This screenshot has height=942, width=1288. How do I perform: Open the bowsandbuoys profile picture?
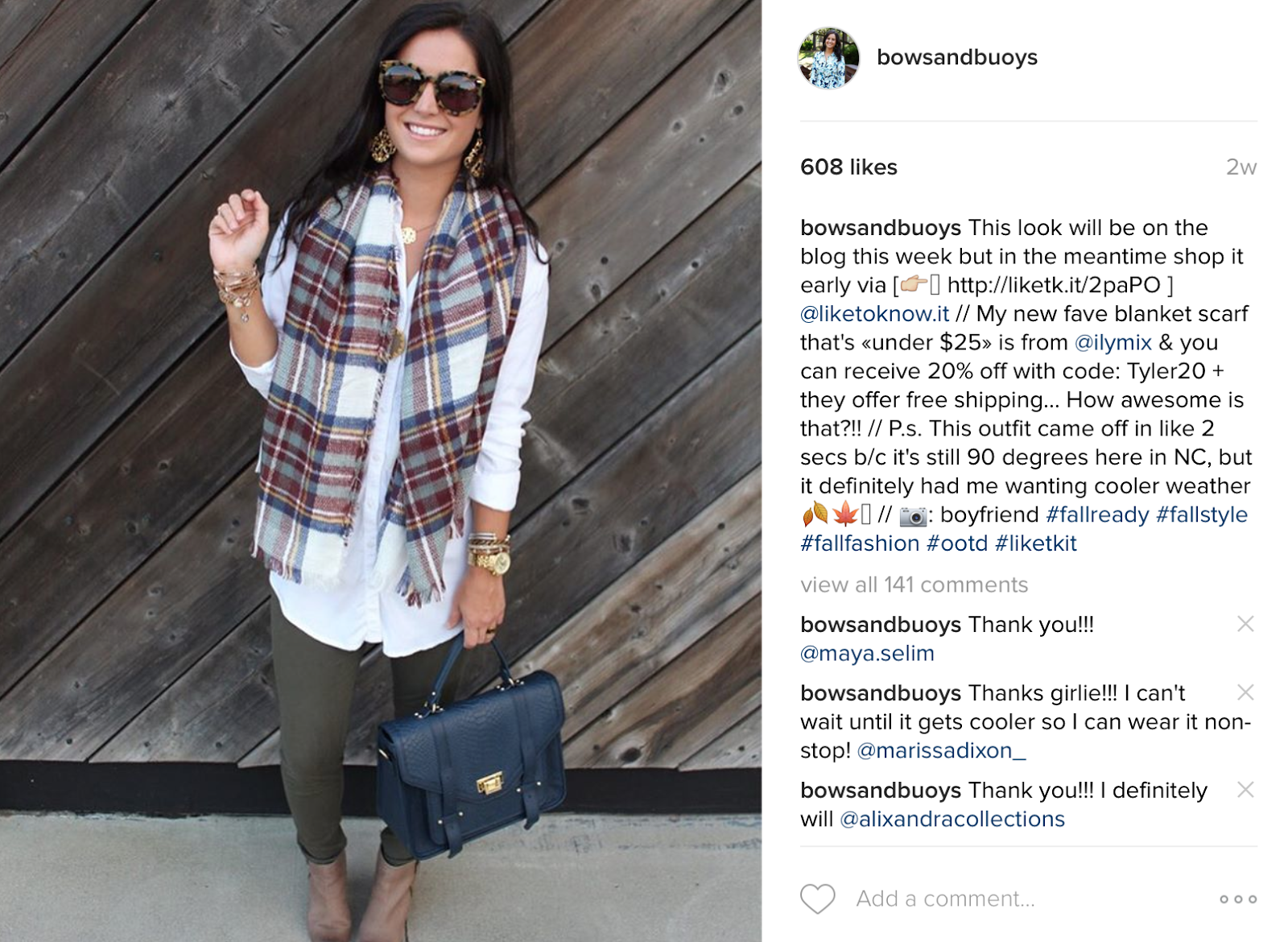tap(828, 58)
